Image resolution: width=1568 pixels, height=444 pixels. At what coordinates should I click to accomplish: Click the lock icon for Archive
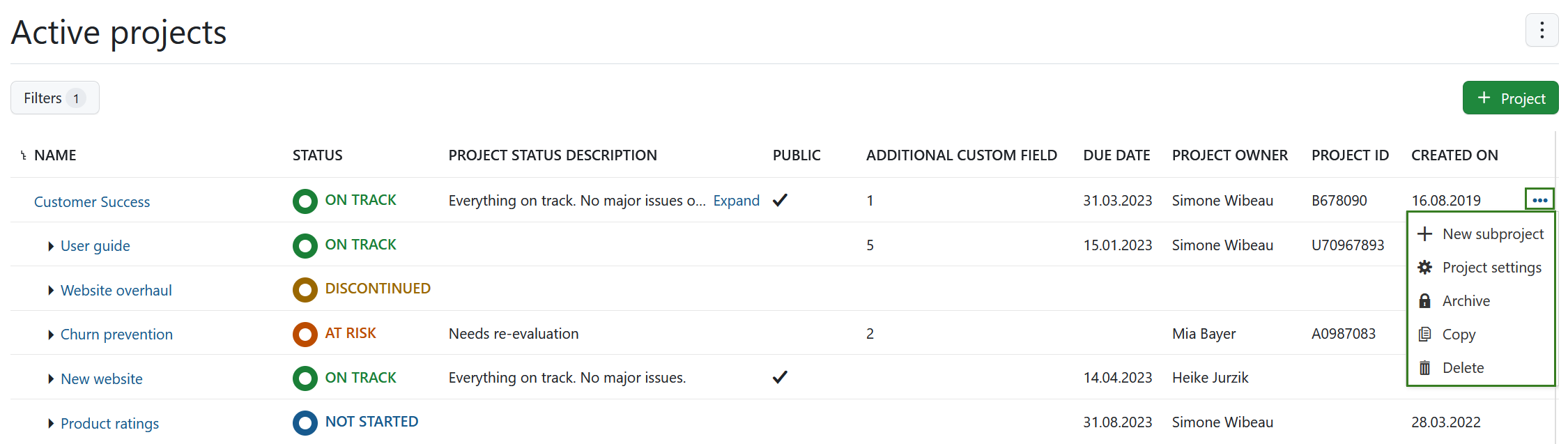(1425, 301)
